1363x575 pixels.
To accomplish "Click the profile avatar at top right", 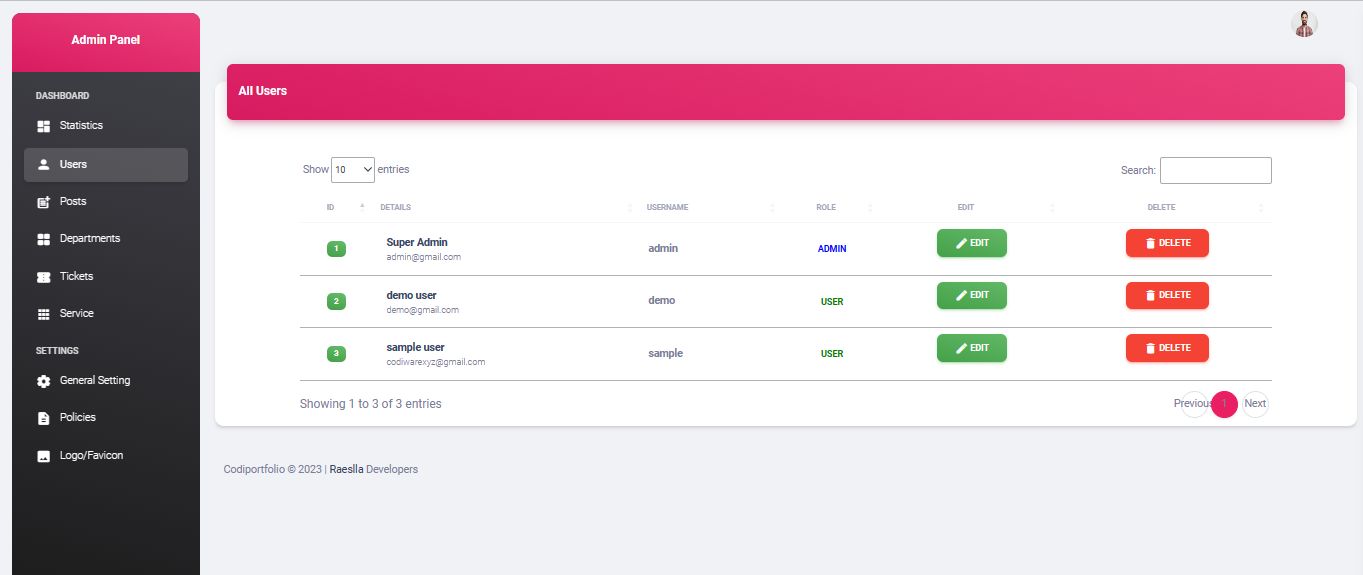I will tap(1304, 24).
